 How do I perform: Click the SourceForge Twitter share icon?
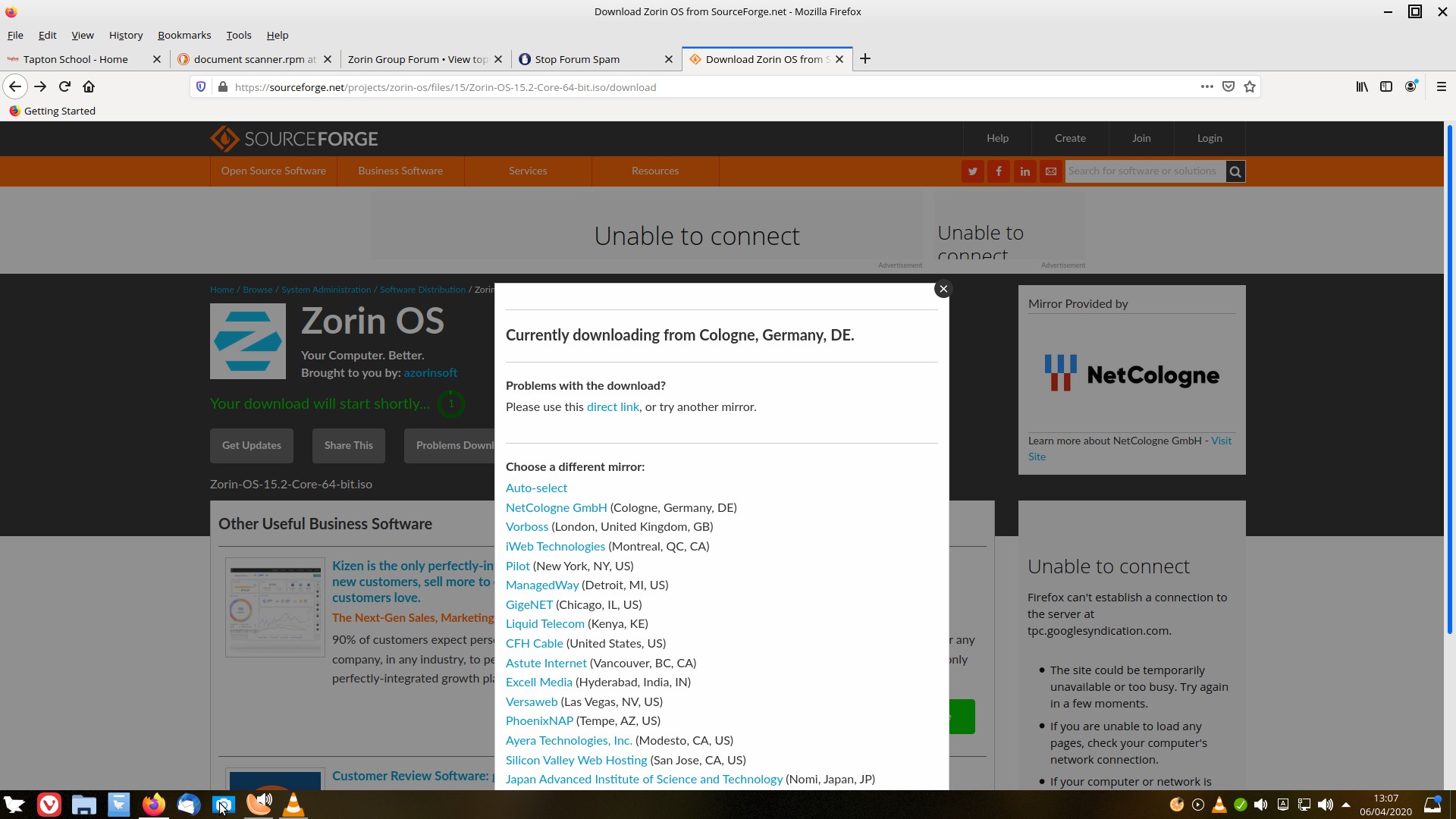click(x=973, y=171)
